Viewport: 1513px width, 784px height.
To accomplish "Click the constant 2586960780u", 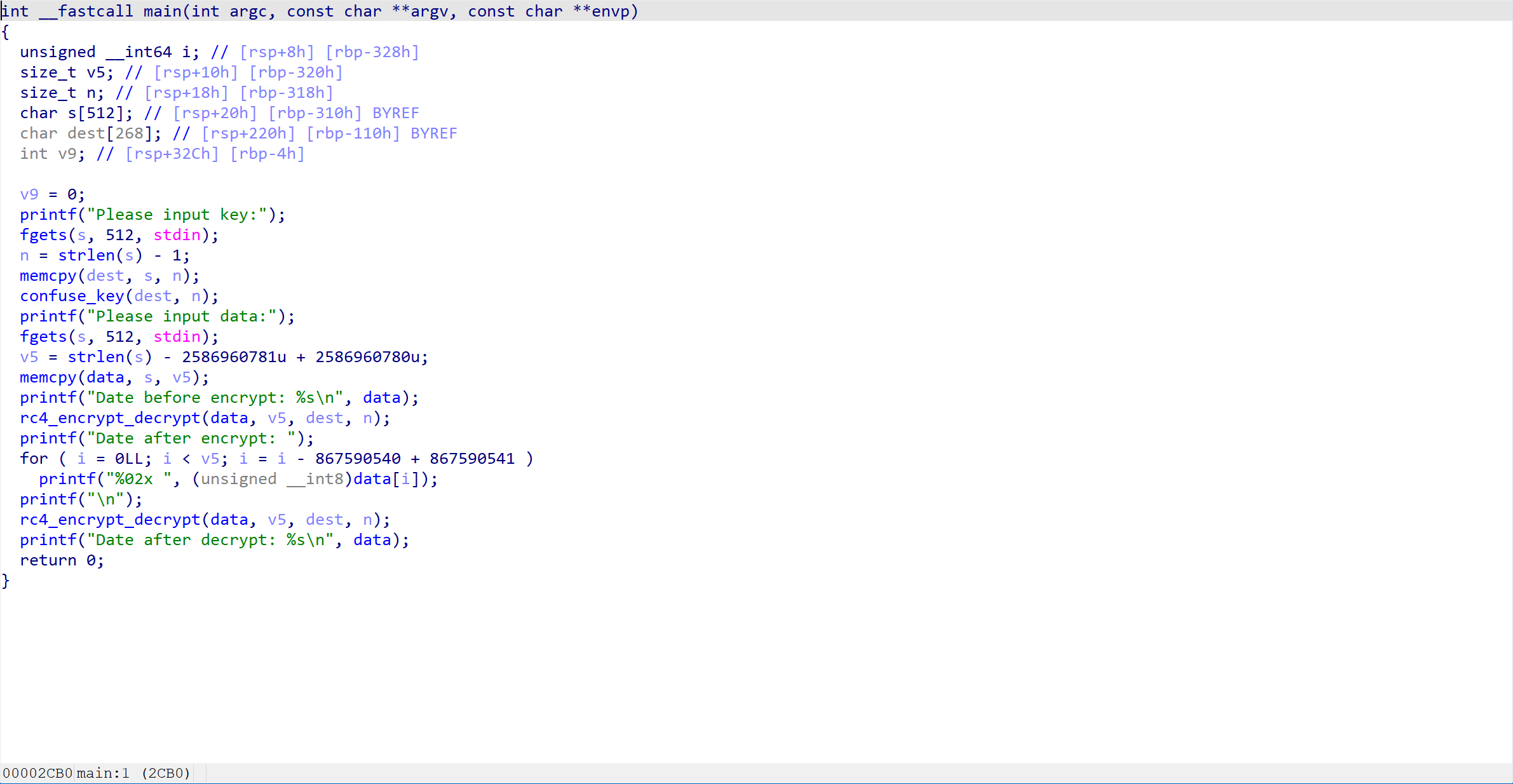I will coord(367,357).
